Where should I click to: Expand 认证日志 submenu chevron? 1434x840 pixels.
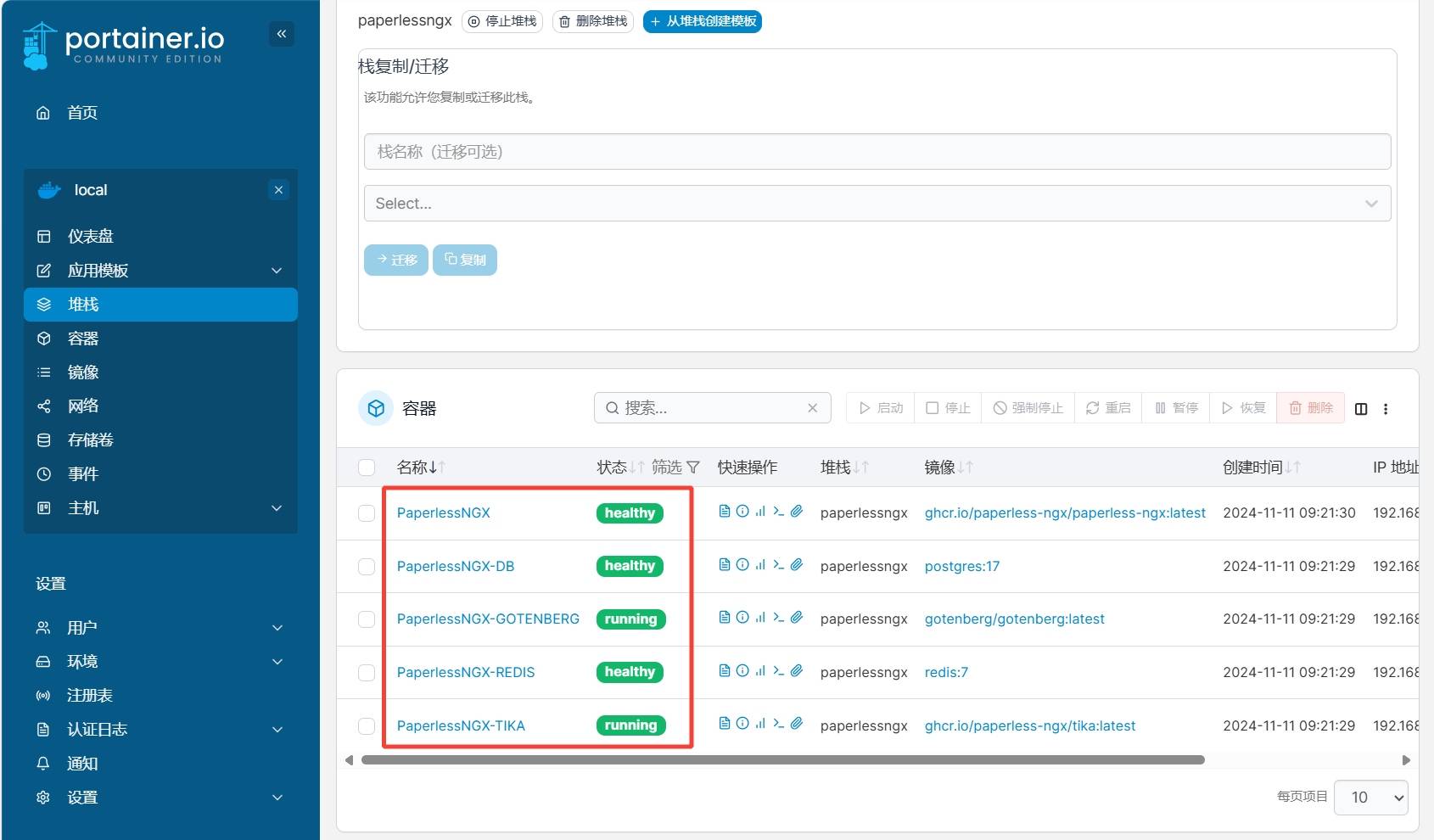pos(277,730)
